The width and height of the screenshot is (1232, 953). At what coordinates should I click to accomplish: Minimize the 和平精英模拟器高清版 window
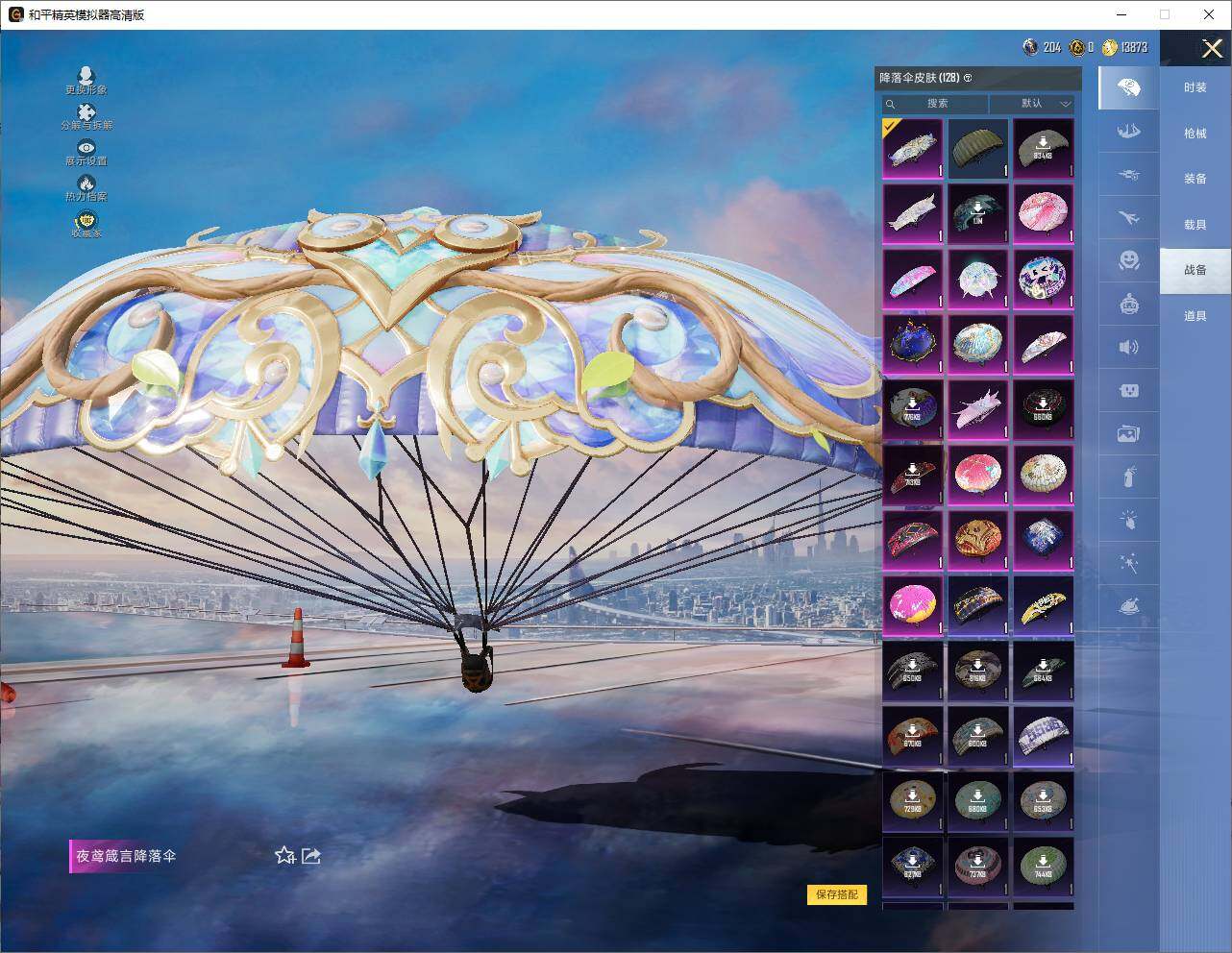pos(1121,14)
